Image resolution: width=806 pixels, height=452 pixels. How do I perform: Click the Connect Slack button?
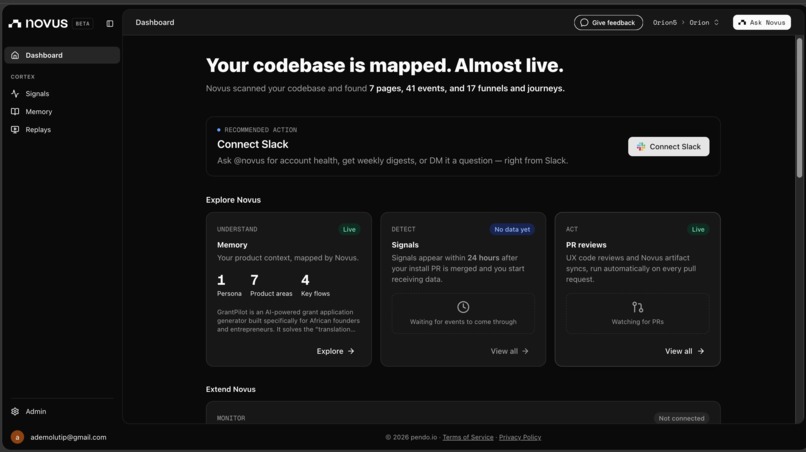pyautogui.click(x=668, y=147)
